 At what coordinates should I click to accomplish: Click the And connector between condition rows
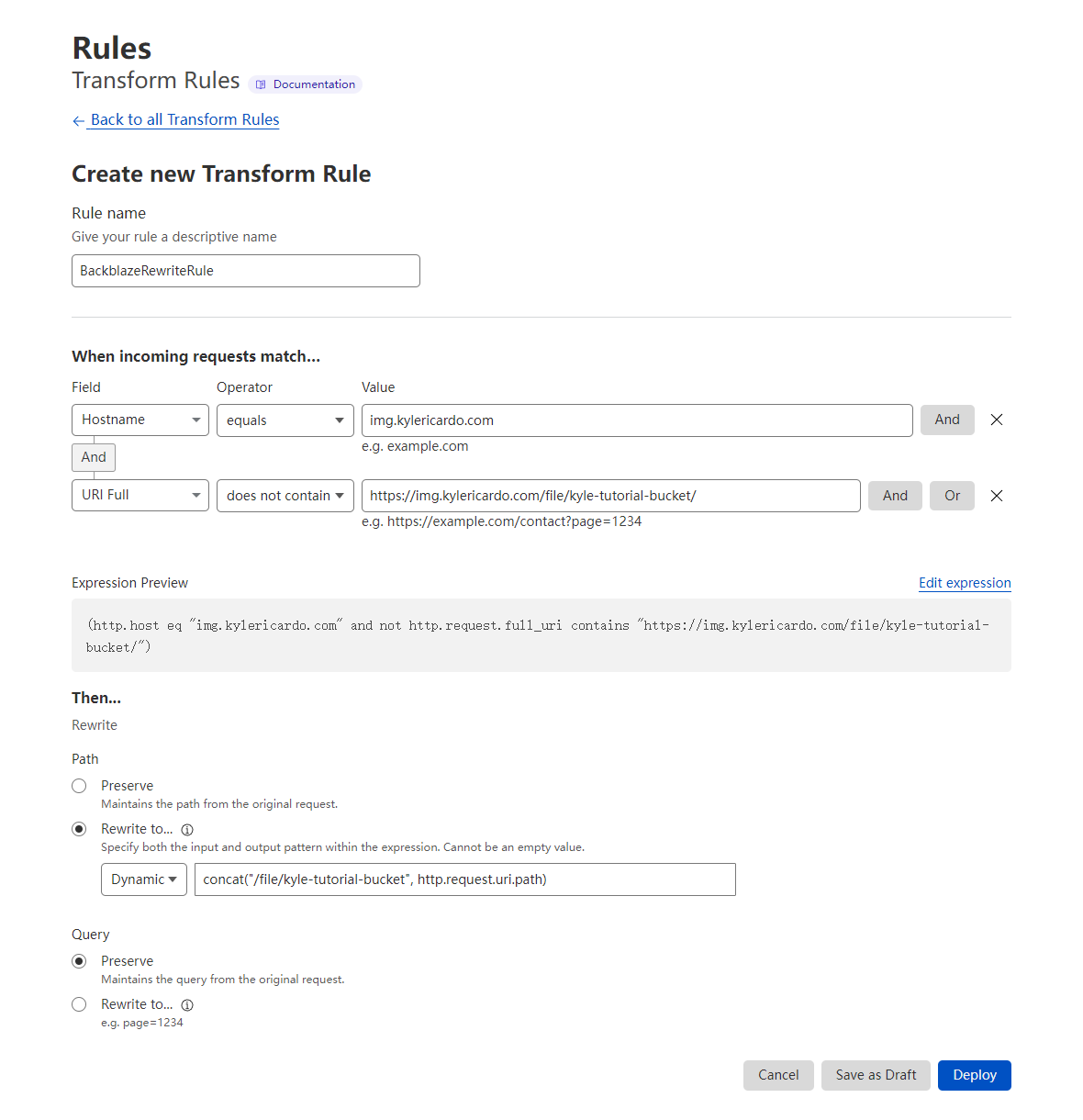(x=94, y=457)
